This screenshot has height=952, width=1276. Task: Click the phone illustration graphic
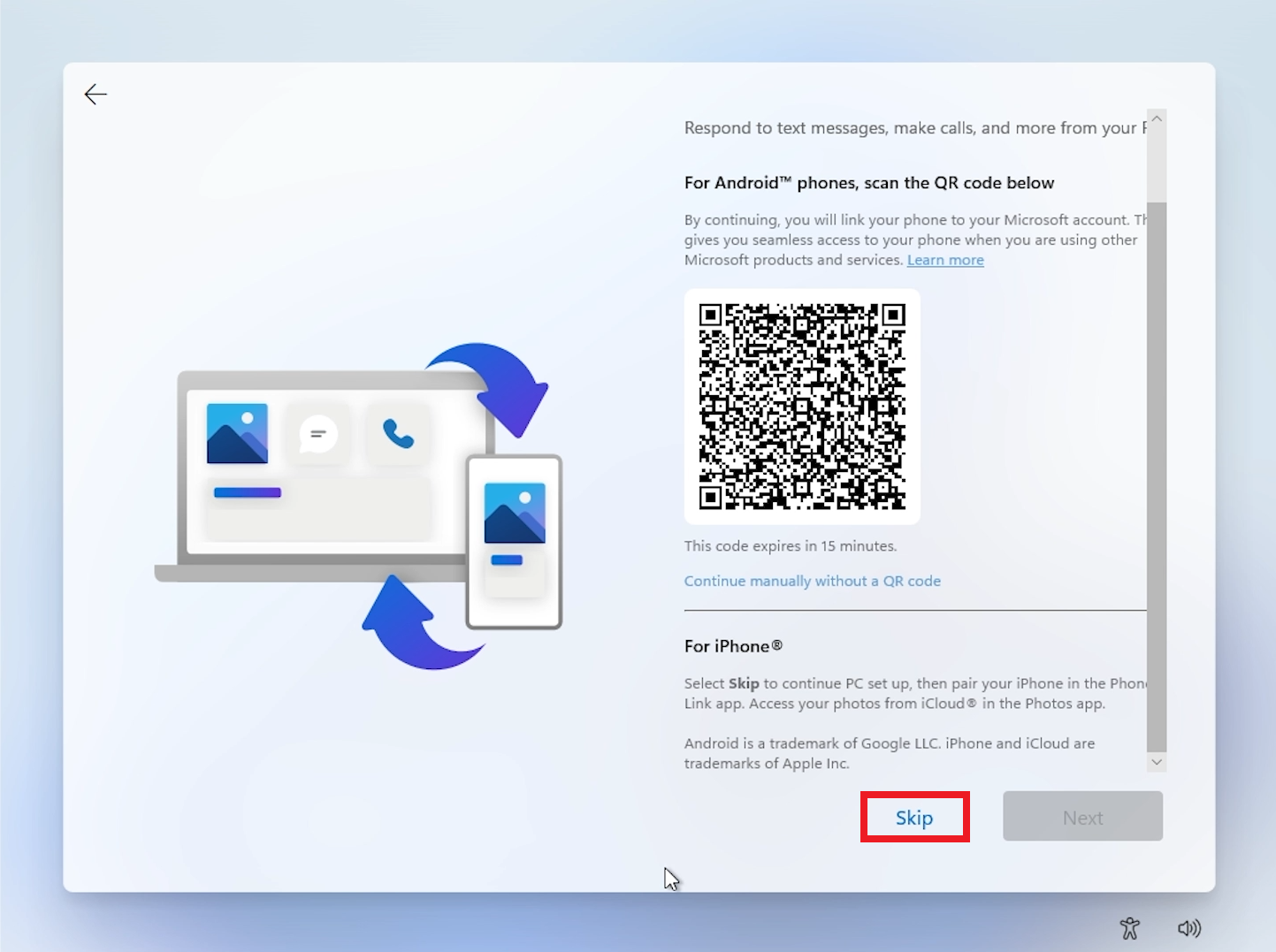click(x=513, y=539)
